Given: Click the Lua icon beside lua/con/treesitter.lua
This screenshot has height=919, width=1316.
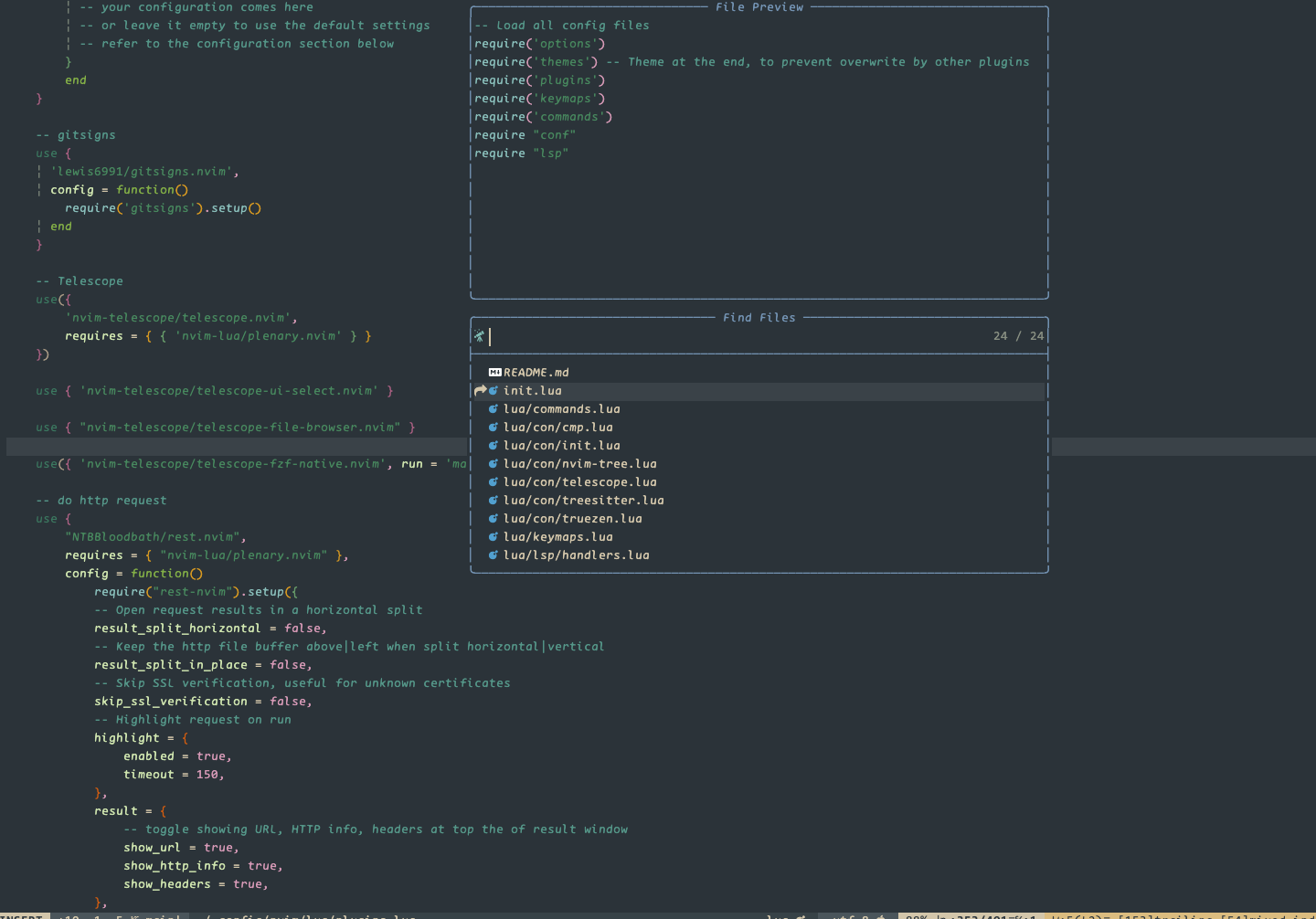Looking at the screenshot, I should point(493,501).
